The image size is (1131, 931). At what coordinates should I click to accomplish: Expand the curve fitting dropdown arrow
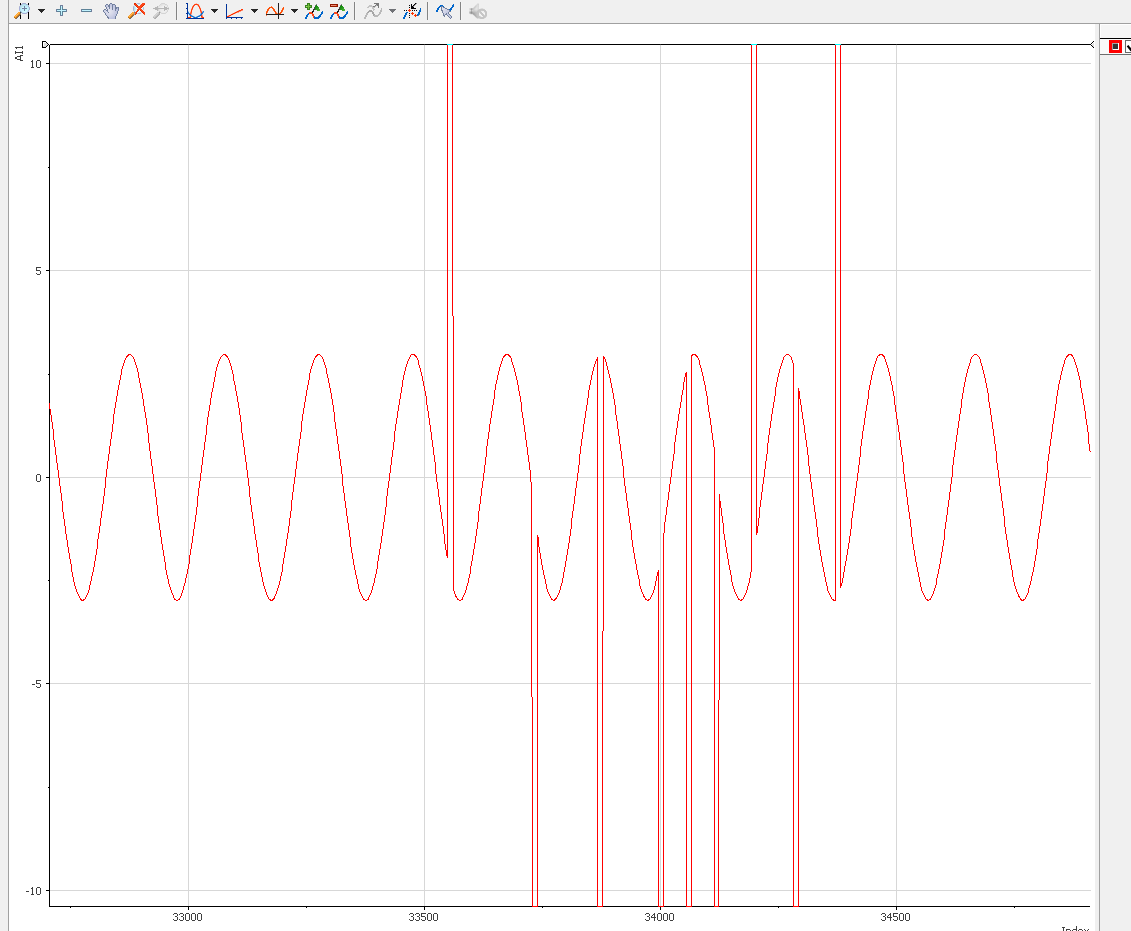coord(392,11)
